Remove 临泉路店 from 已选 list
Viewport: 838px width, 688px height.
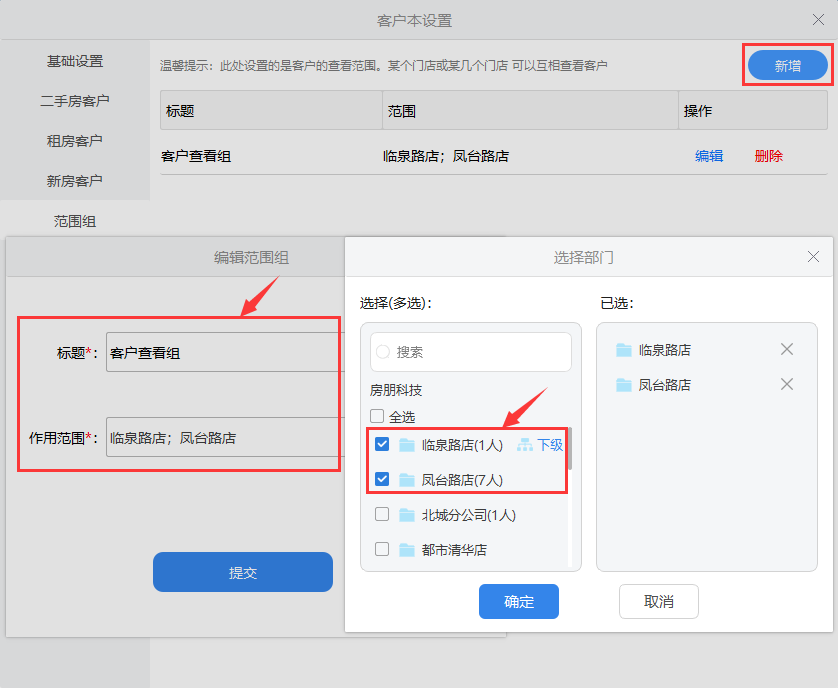(x=786, y=349)
